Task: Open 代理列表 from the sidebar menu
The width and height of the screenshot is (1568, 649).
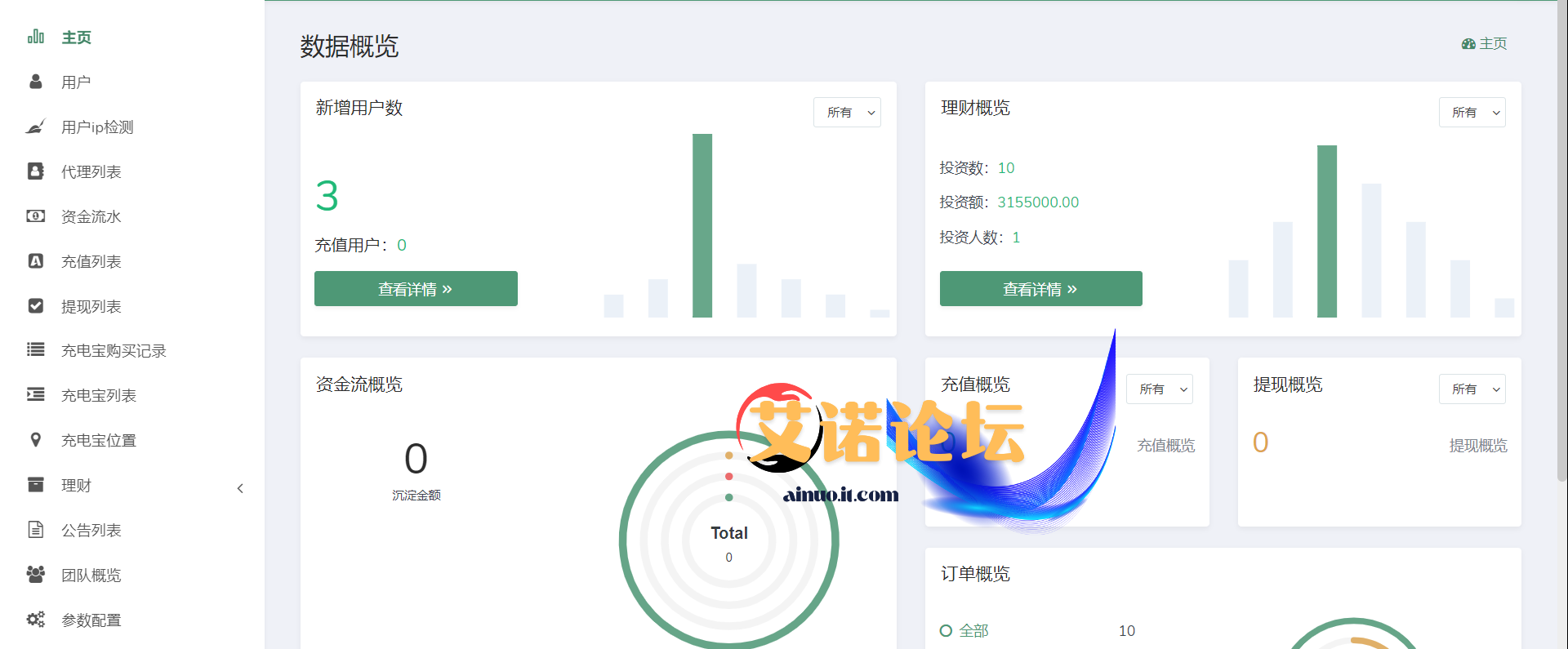Action: 91,172
